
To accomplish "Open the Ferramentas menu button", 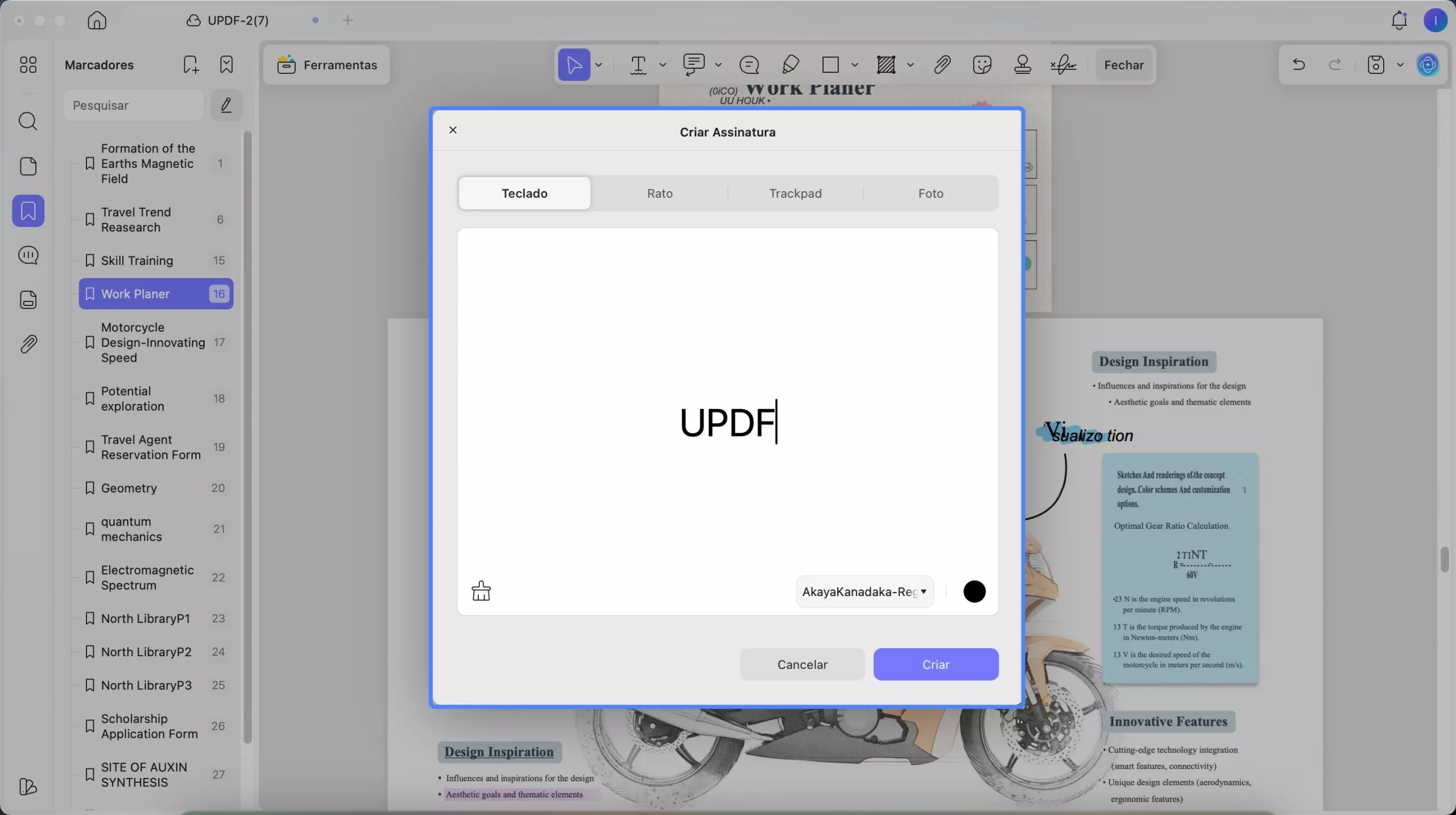I will click(326, 65).
